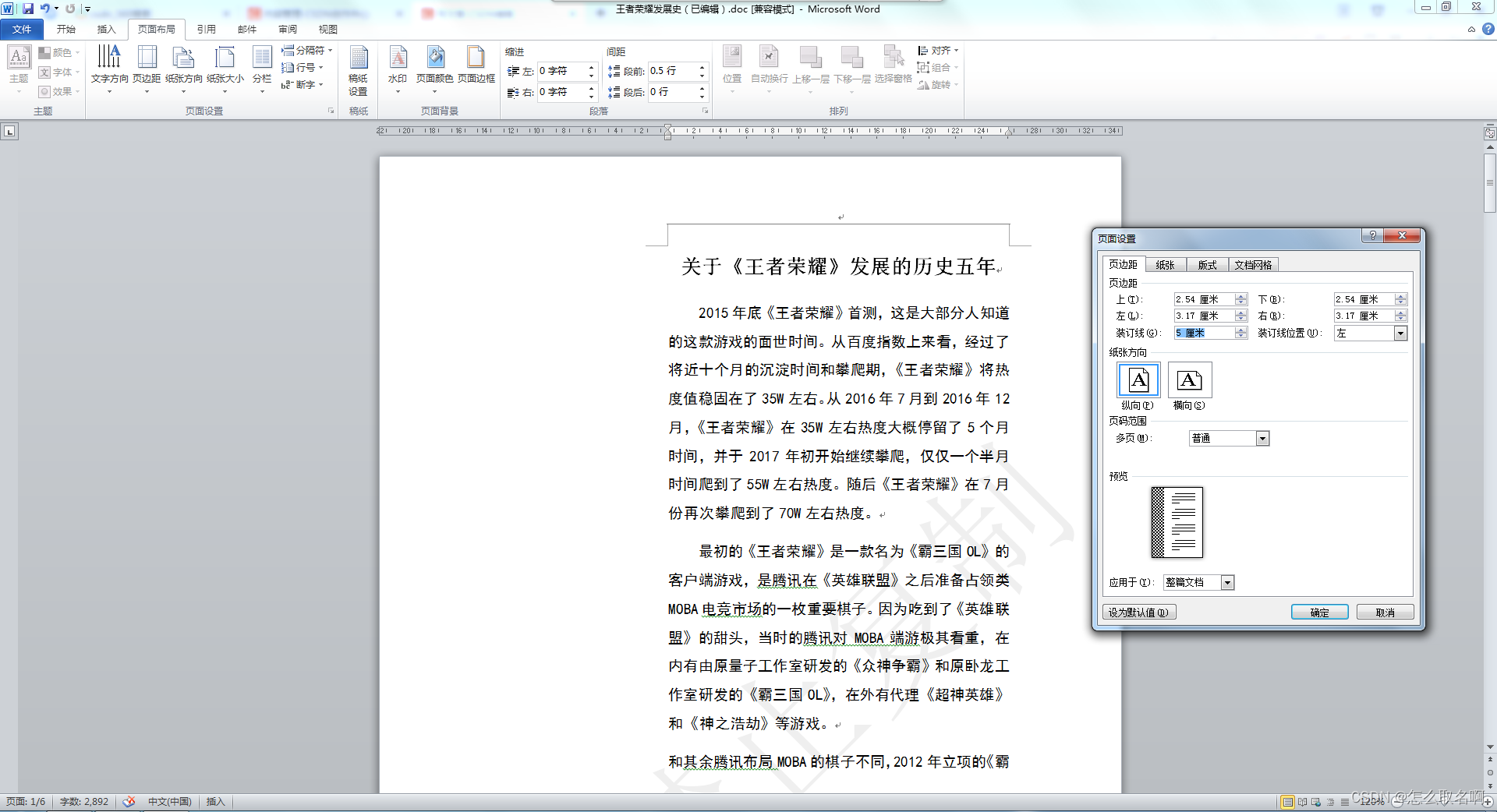
Task: Minimize the ribbon with the caret icon
Action: (x=1471, y=30)
